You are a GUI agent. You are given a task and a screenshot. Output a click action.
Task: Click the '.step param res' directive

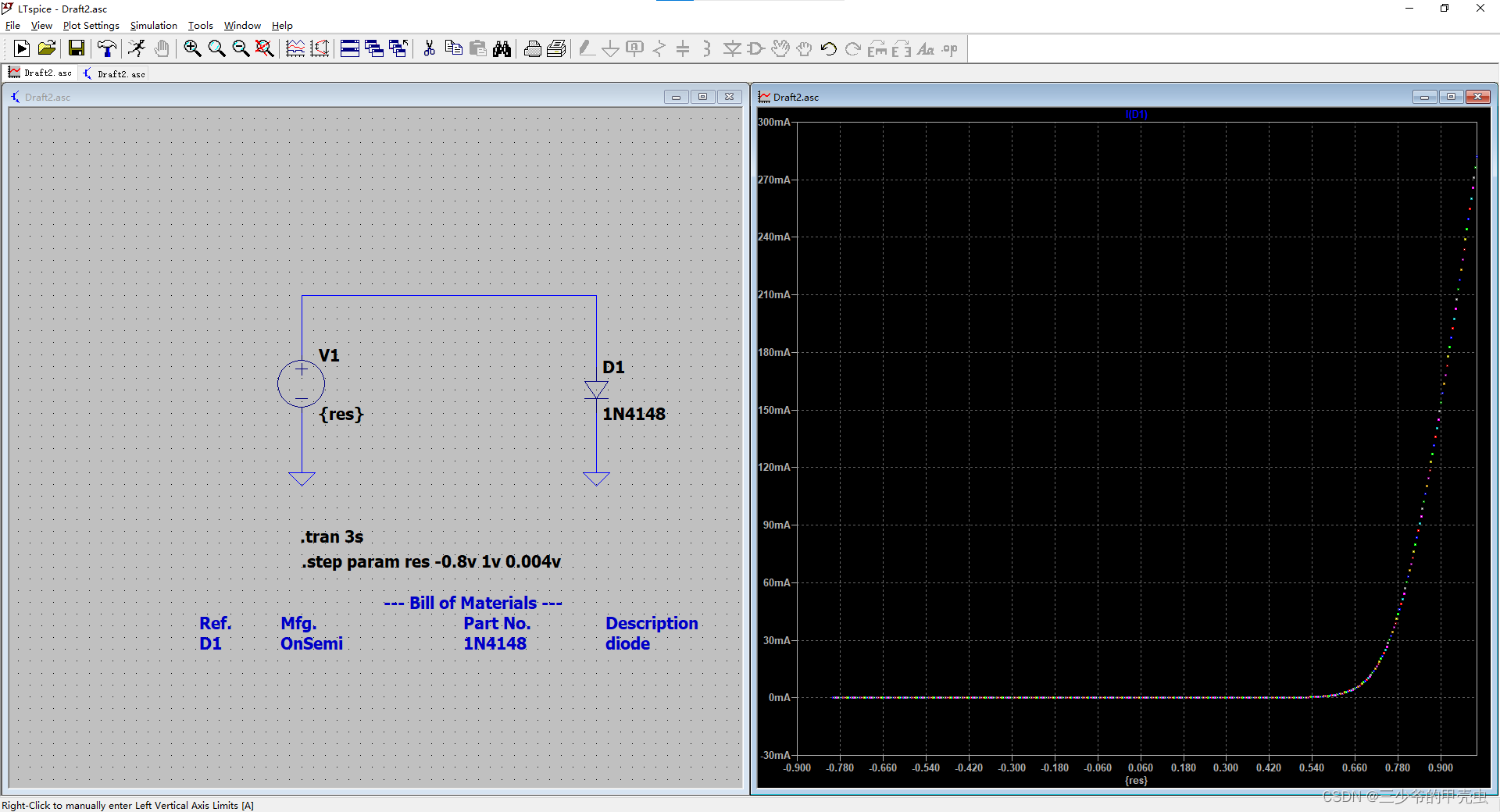(x=431, y=561)
